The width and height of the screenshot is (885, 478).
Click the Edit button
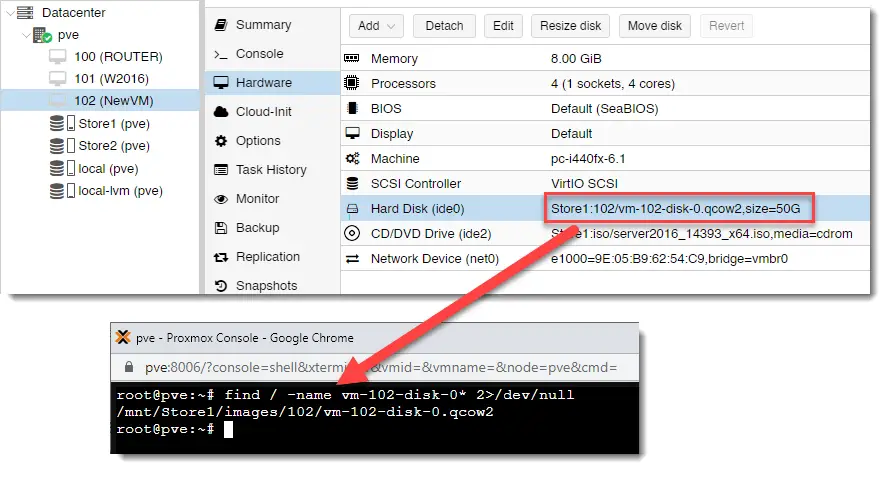(x=503, y=26)
